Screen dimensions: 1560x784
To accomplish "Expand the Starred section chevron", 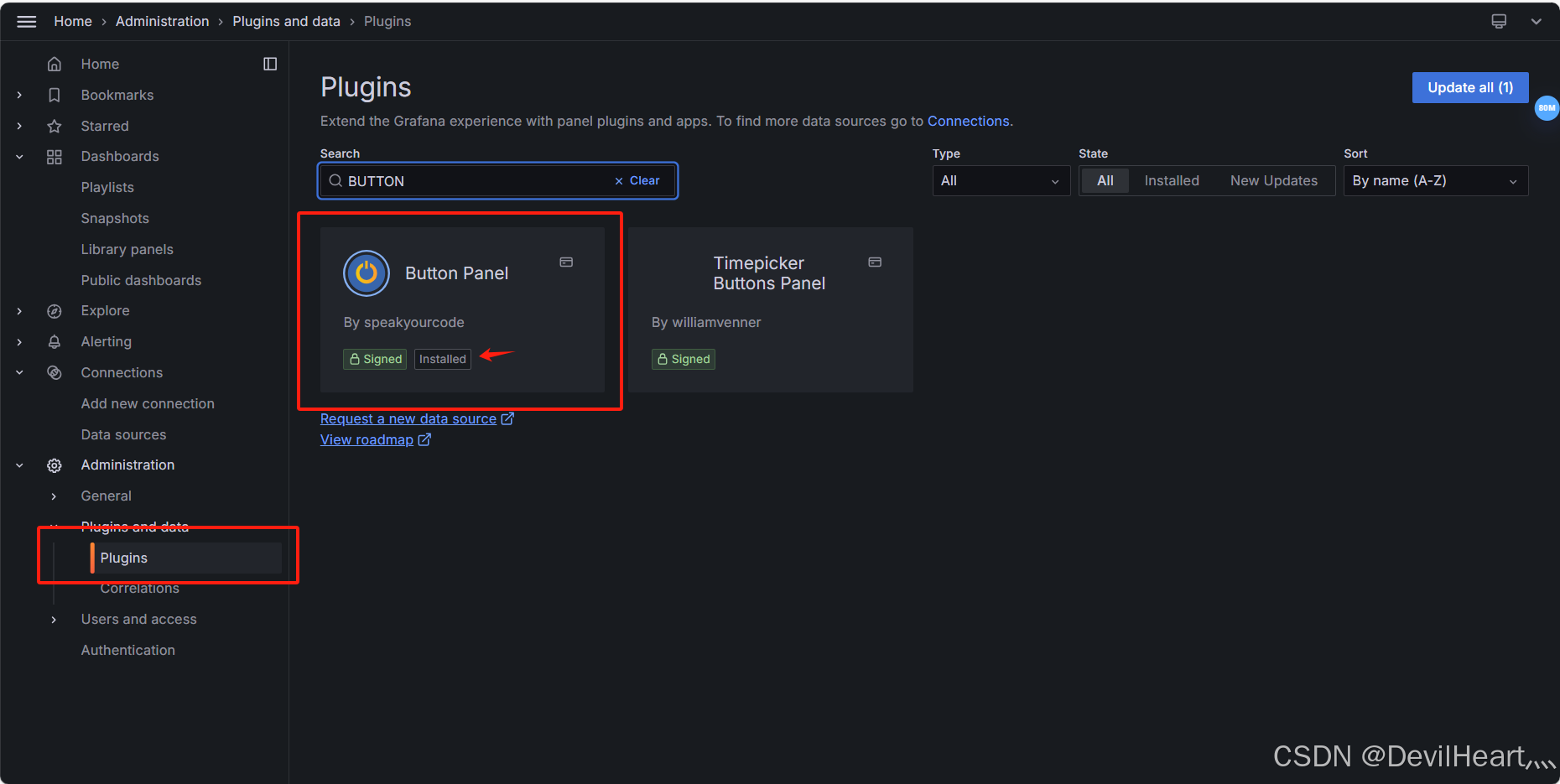I will coord(19,126).
